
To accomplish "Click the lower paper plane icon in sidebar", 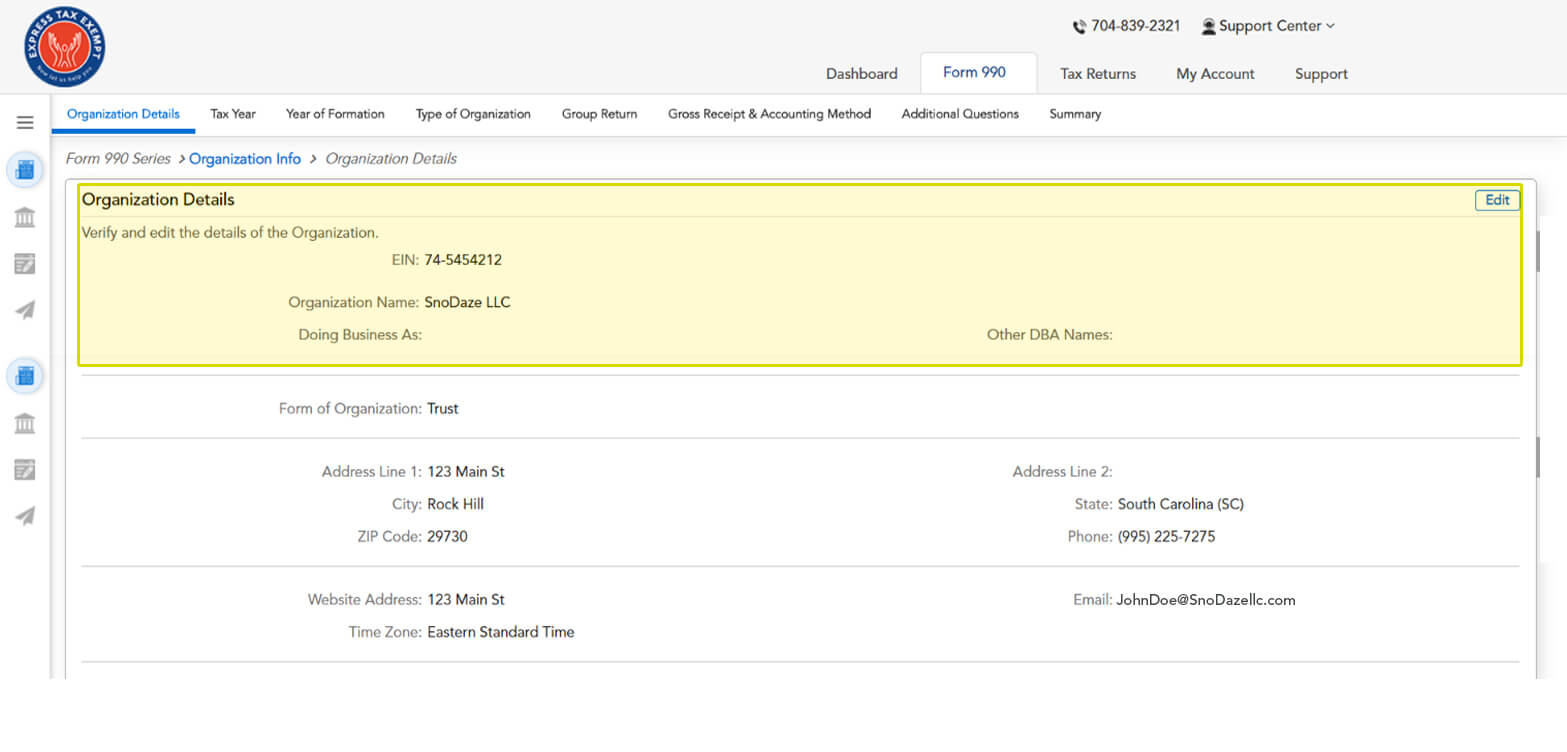I will click(25, 516).
